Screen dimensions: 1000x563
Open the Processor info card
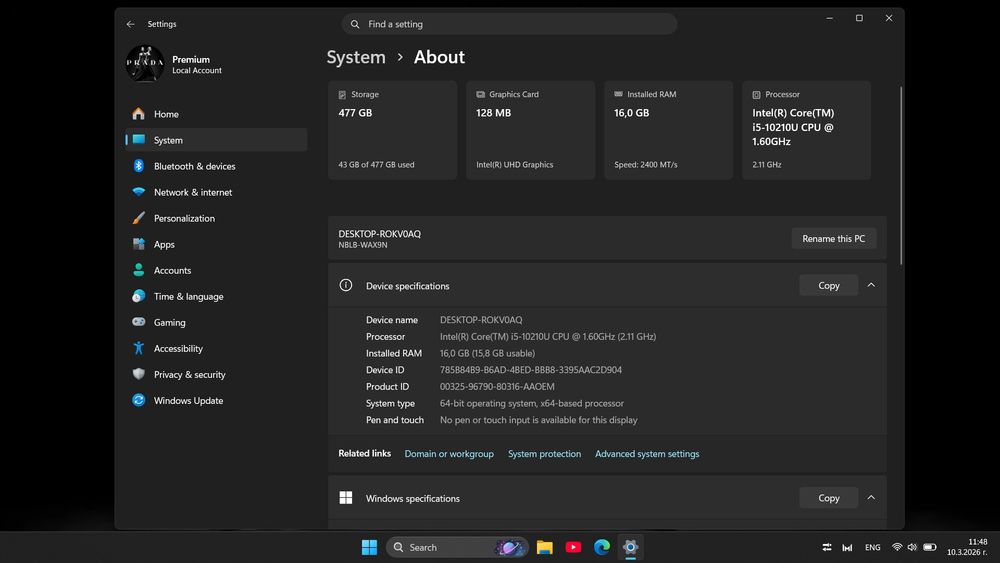click(806, 130)
